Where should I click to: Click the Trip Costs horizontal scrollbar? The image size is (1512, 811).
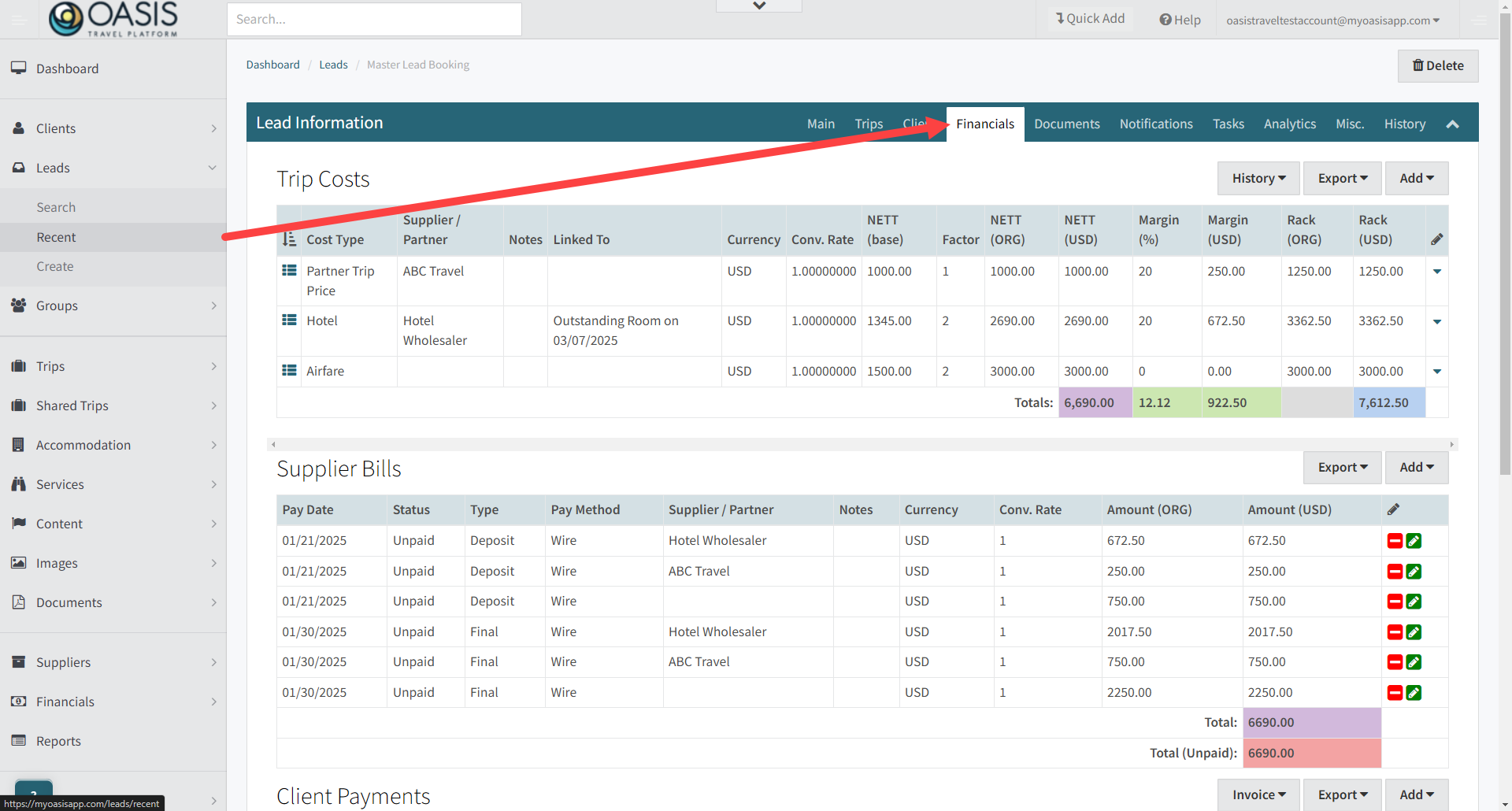tap(862, 445)
